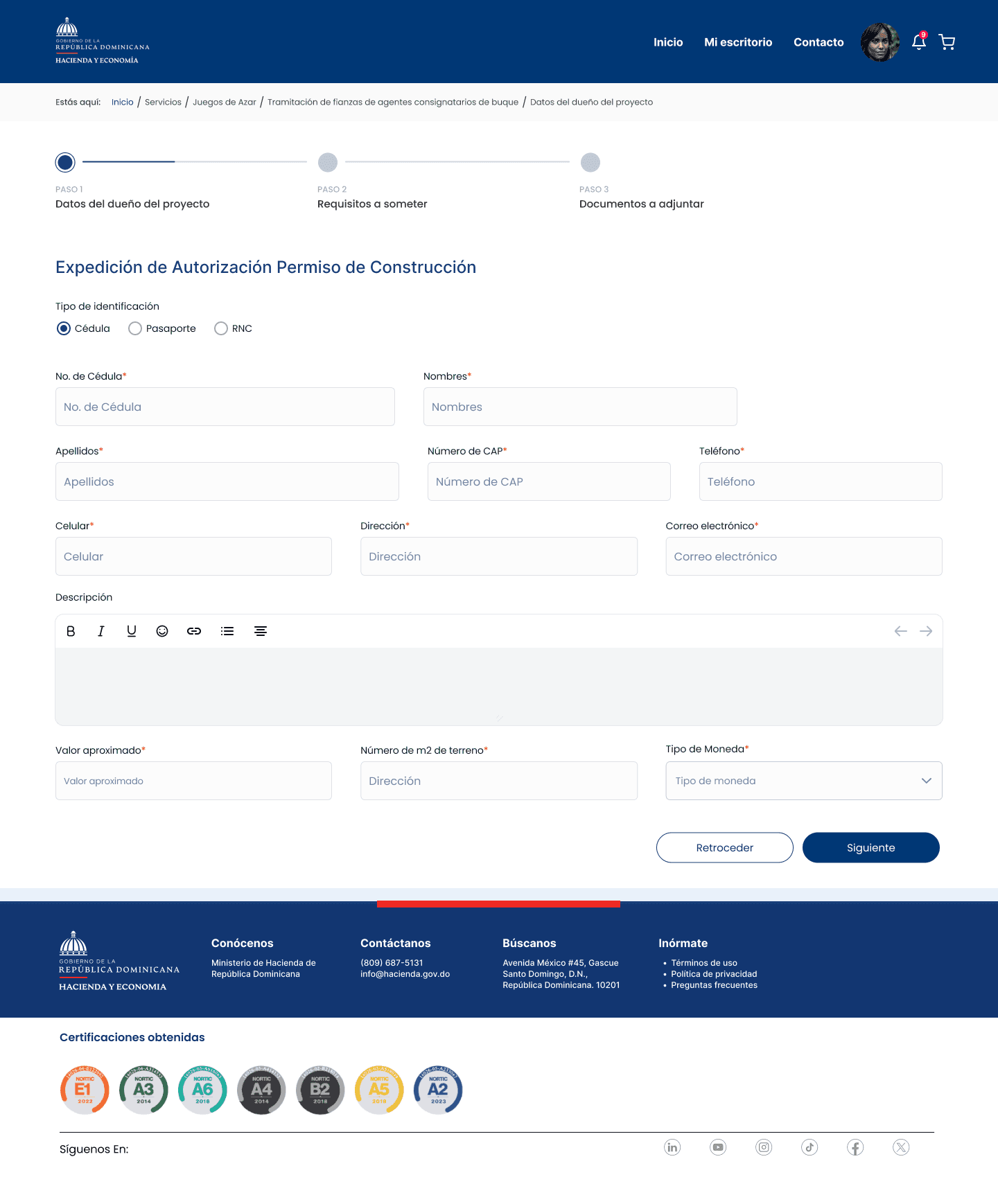
Task: Click the Servicios breadcrumb link
Action: [x=163, y=102]
